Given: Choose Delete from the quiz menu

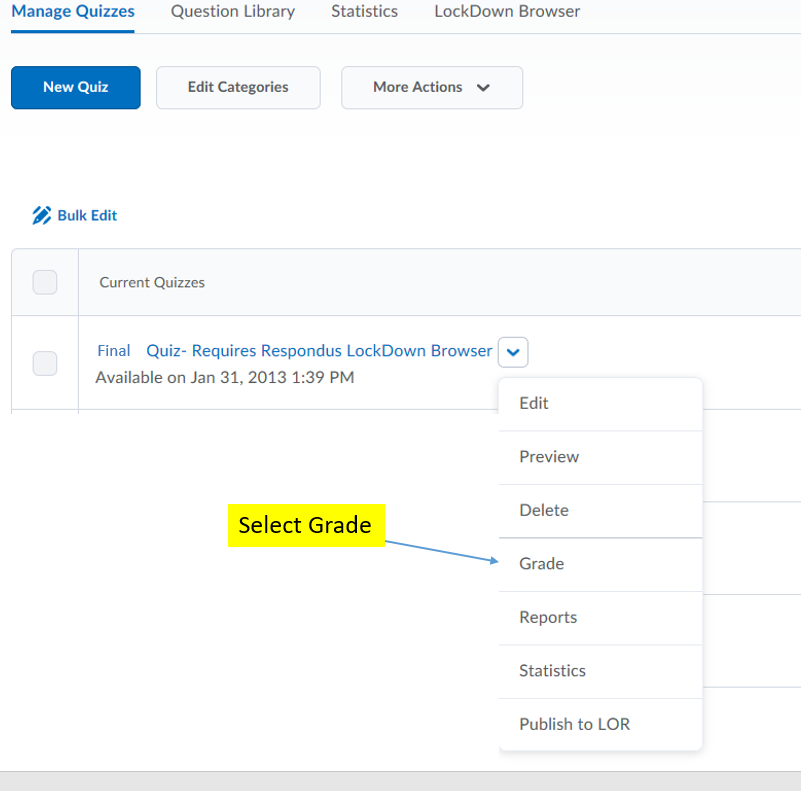Looking at the screenshot, I should click(x=544, y=510).
